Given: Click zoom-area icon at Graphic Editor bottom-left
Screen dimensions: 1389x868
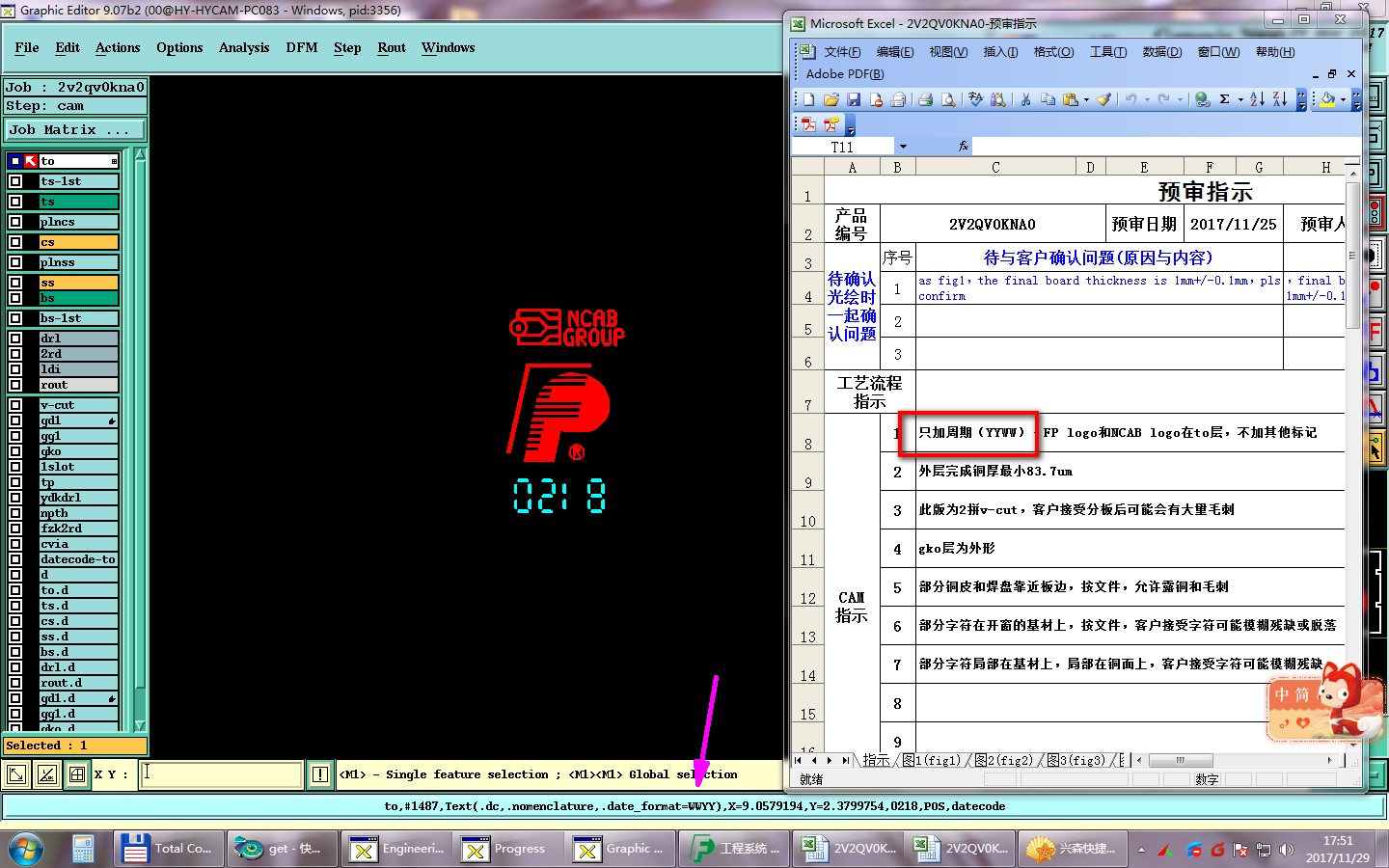Looking at the screenshot, I should 16,773.
